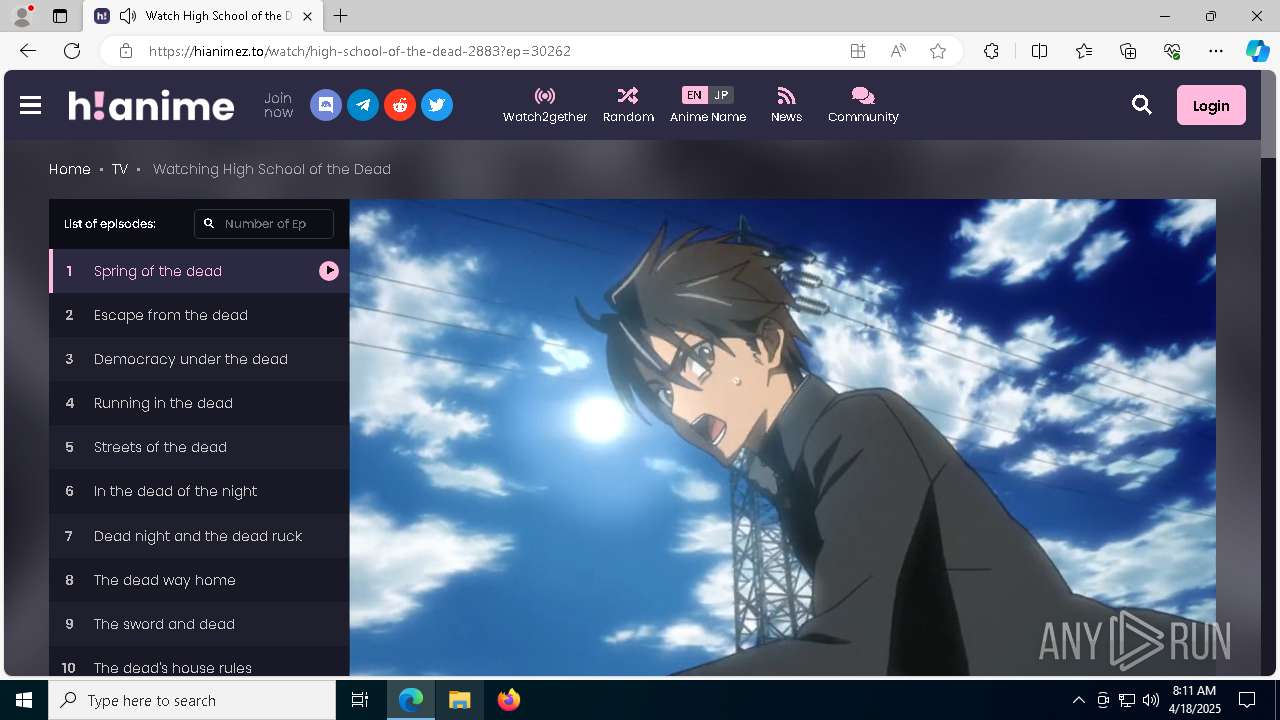
Task: Open Edge Settings and more menu
Action: tap(1216, 51)
